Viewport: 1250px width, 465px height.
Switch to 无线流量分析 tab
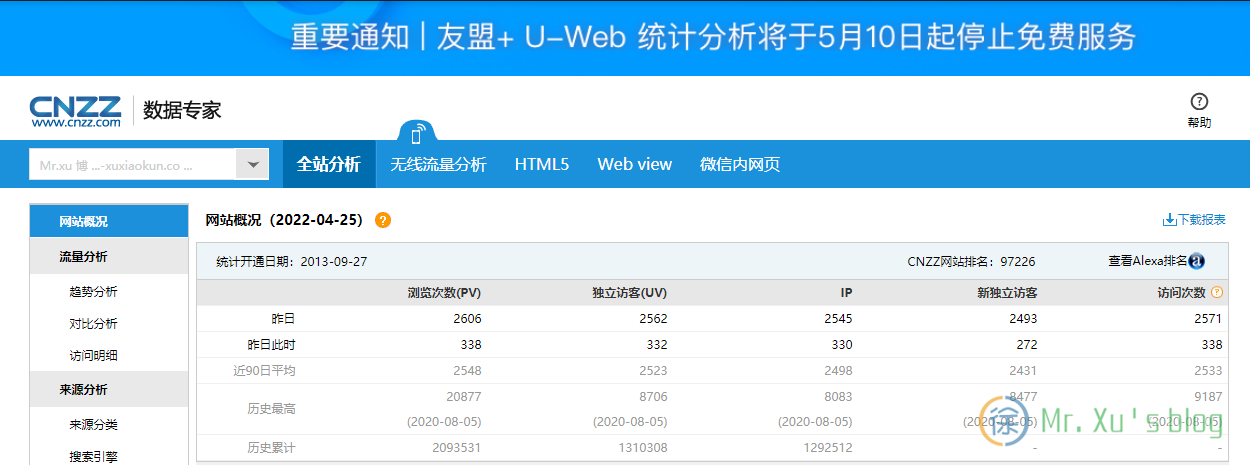point(438,164)
